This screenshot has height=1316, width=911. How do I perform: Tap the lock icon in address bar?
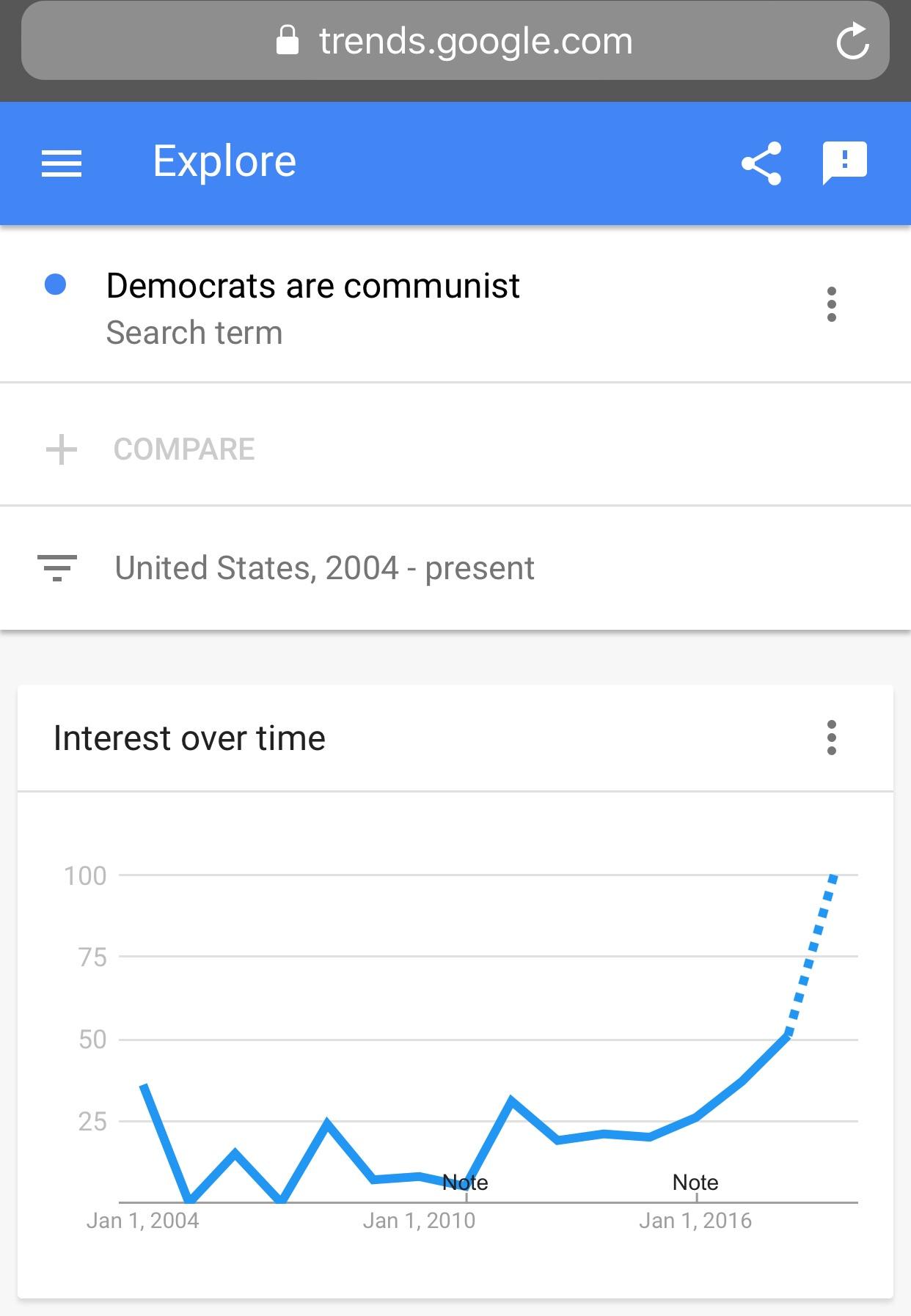click(288, 40)
